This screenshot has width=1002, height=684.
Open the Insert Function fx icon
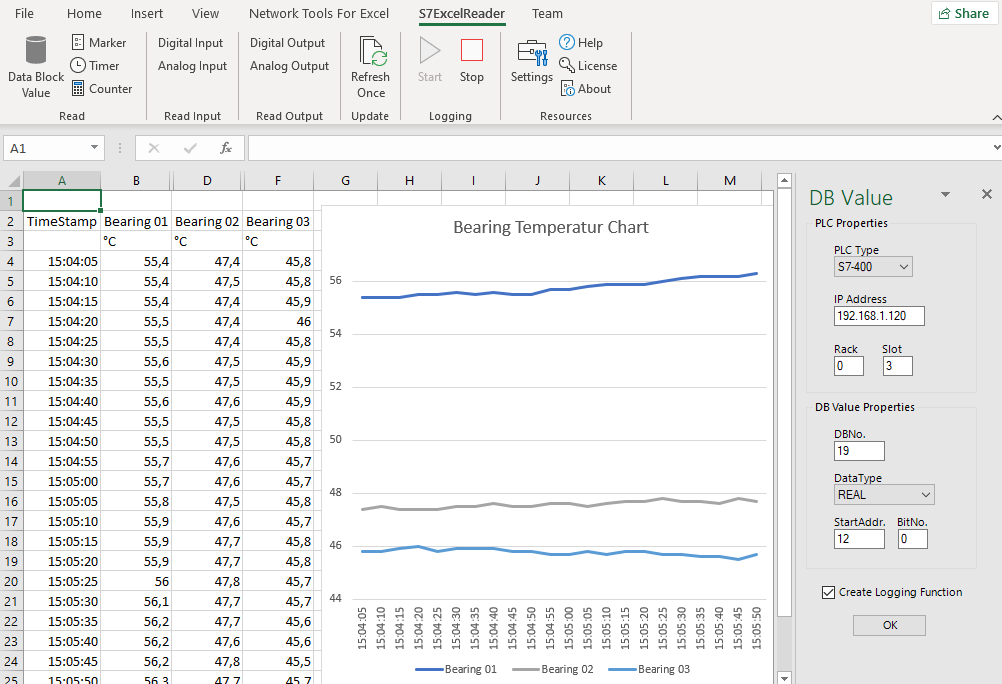[x=226, y=148]
